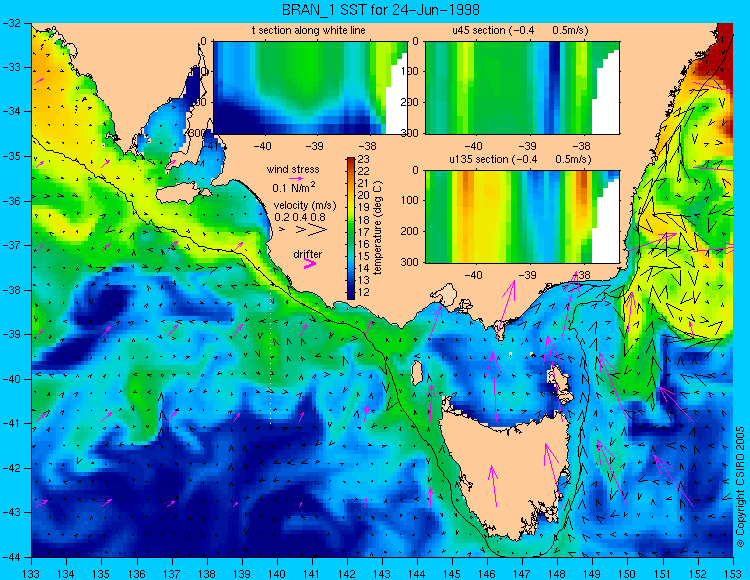Click the temperature color bar legend
The image size is (750, 580).
coord(351,228)
